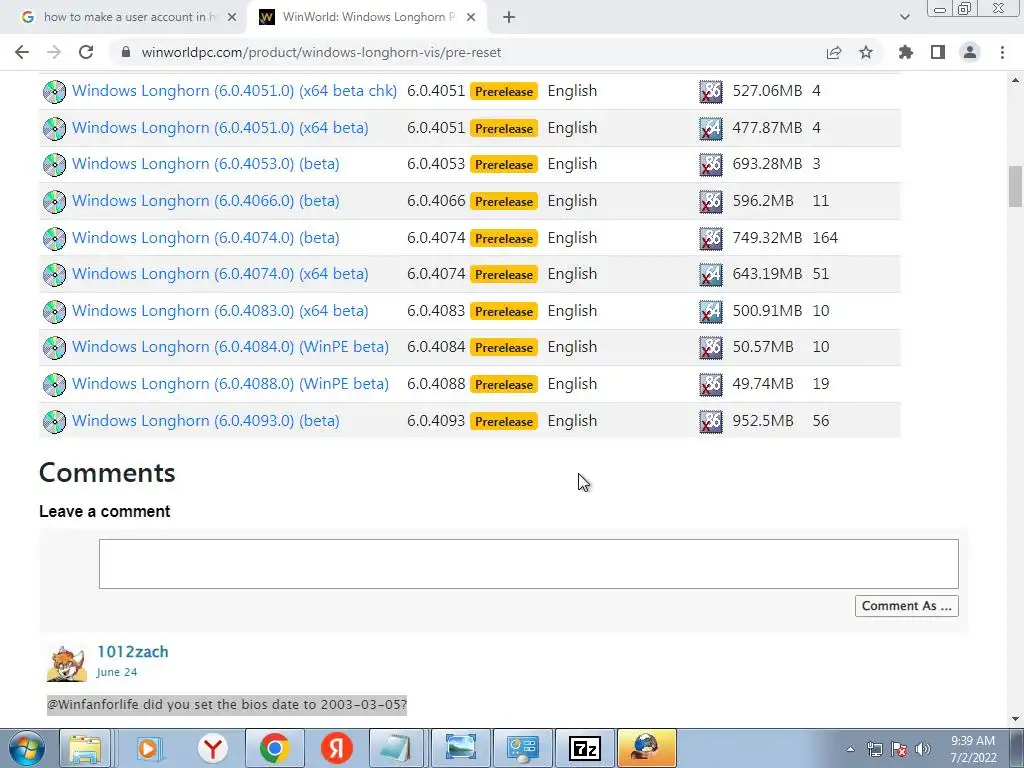Close the Google search tab
Viewport: 1024px width, 768px height.
(232, 17)
